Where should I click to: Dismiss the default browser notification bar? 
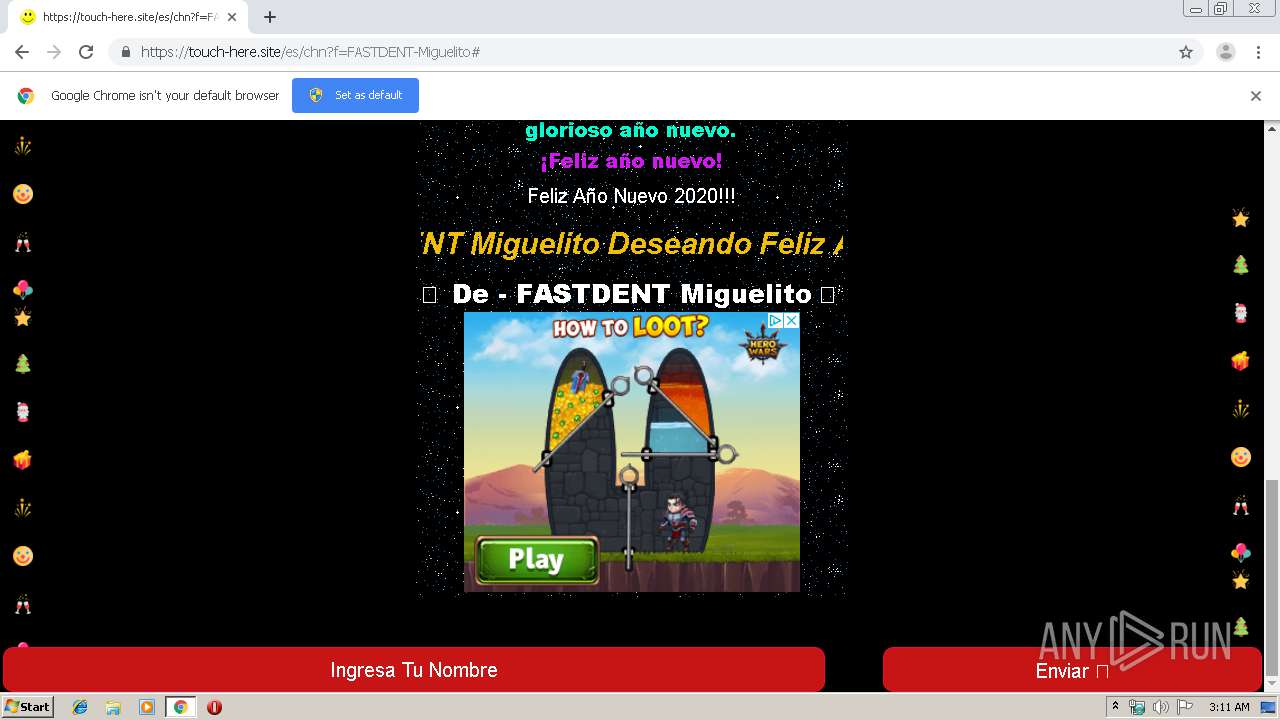[x=1256, y=96]
